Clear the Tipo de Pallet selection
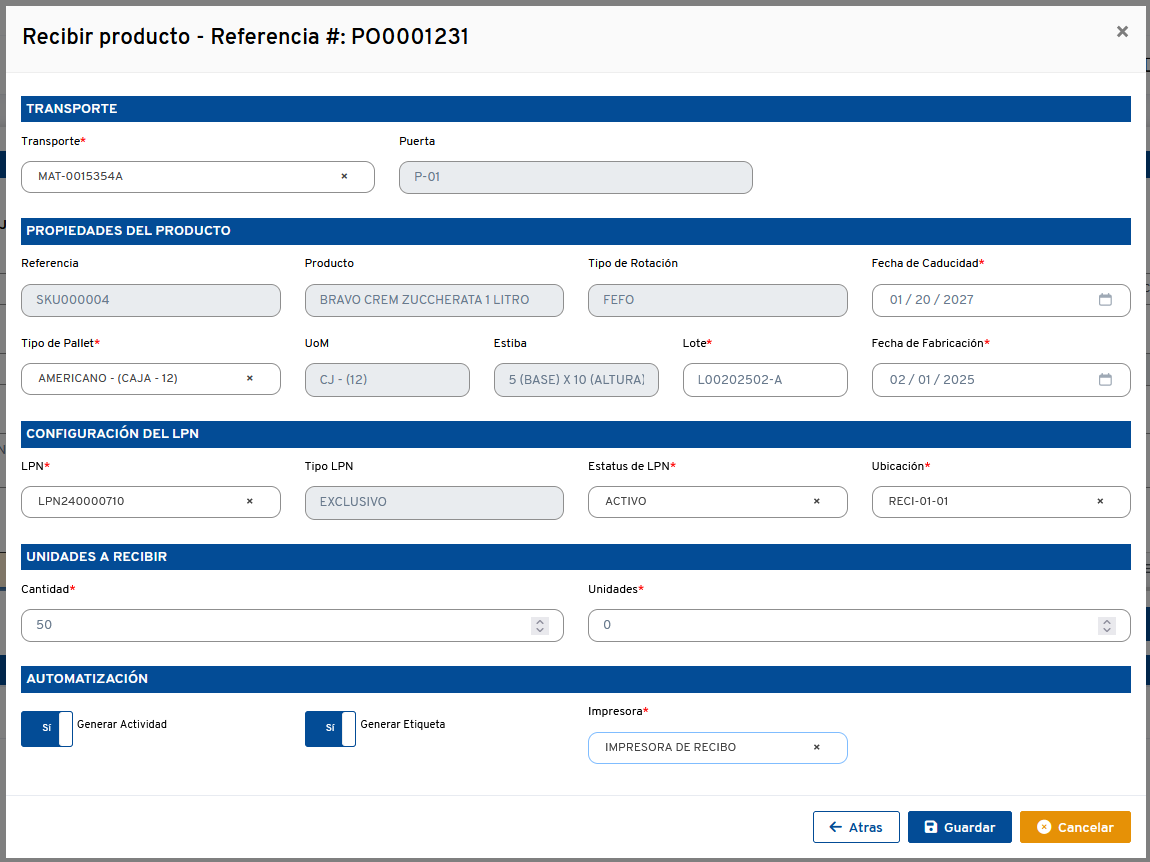Image resolution: width=1150 pixels, height=862 pixels. click(x=250, y=379)
